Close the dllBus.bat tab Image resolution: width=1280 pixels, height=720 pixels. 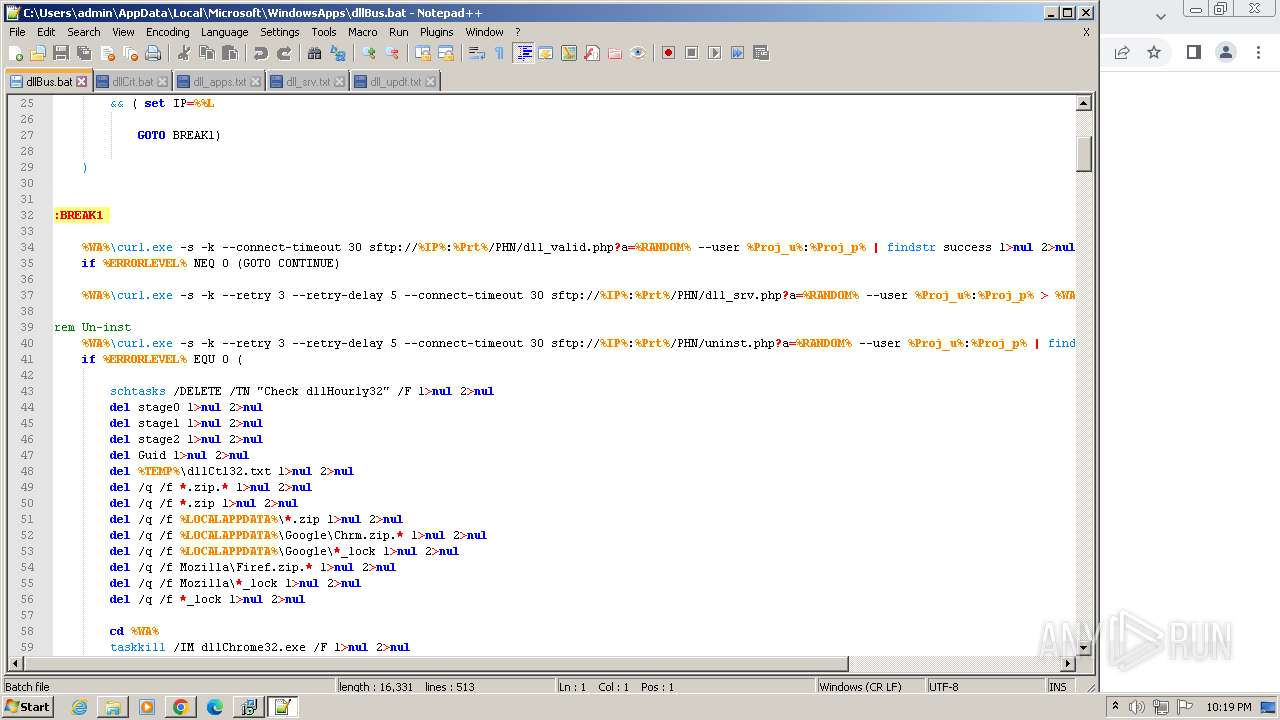point(82,82)
